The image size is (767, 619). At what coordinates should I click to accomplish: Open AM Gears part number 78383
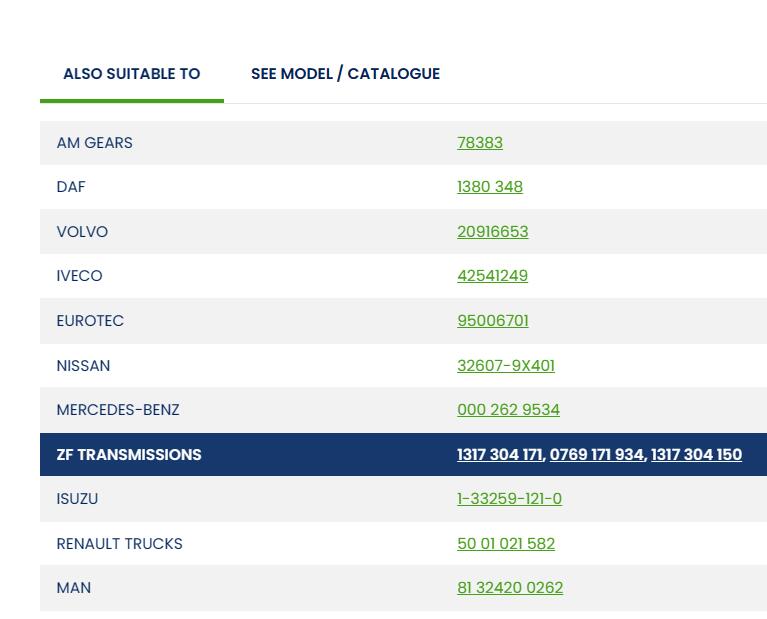click(480, 143)
